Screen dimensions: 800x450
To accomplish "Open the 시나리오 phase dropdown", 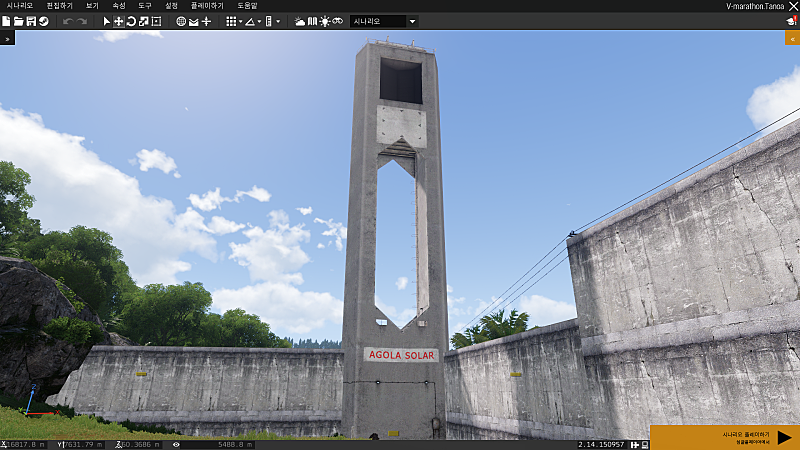I will pos(384,21).
